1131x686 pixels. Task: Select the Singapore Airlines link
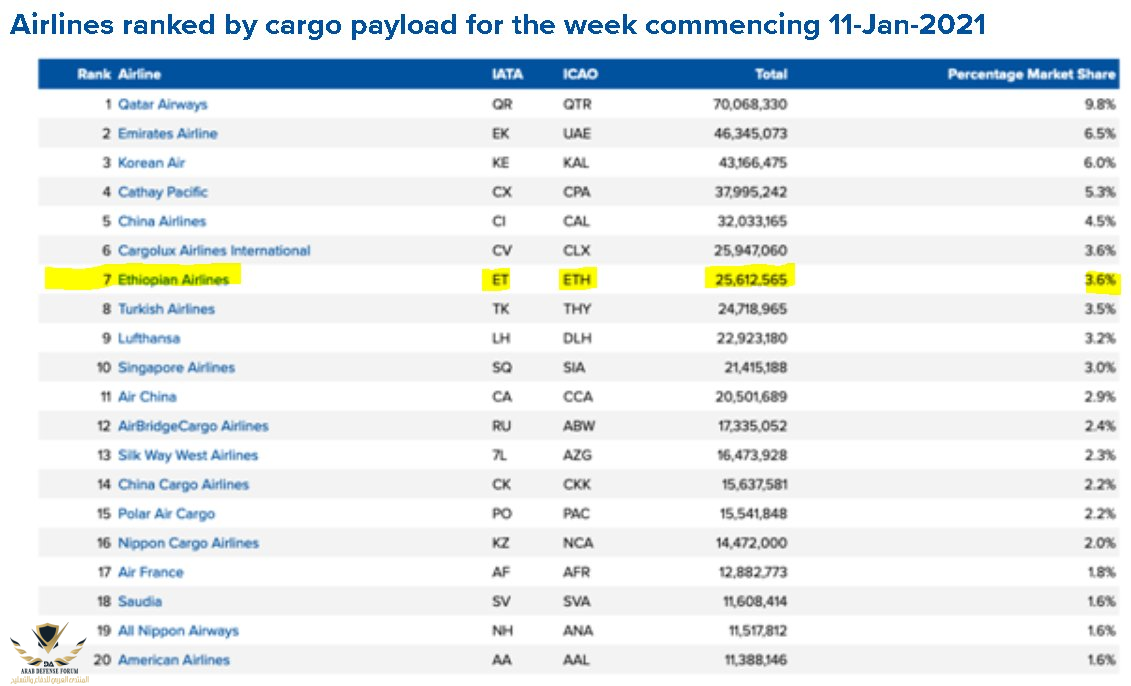click(x=176, y=367)
